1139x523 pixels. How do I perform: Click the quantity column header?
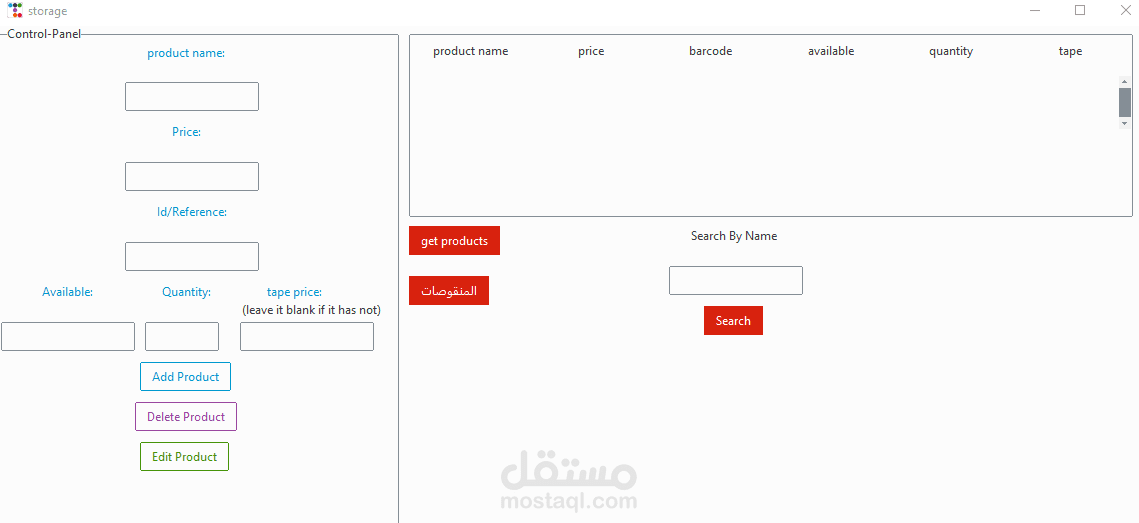[x=951, y=51]
